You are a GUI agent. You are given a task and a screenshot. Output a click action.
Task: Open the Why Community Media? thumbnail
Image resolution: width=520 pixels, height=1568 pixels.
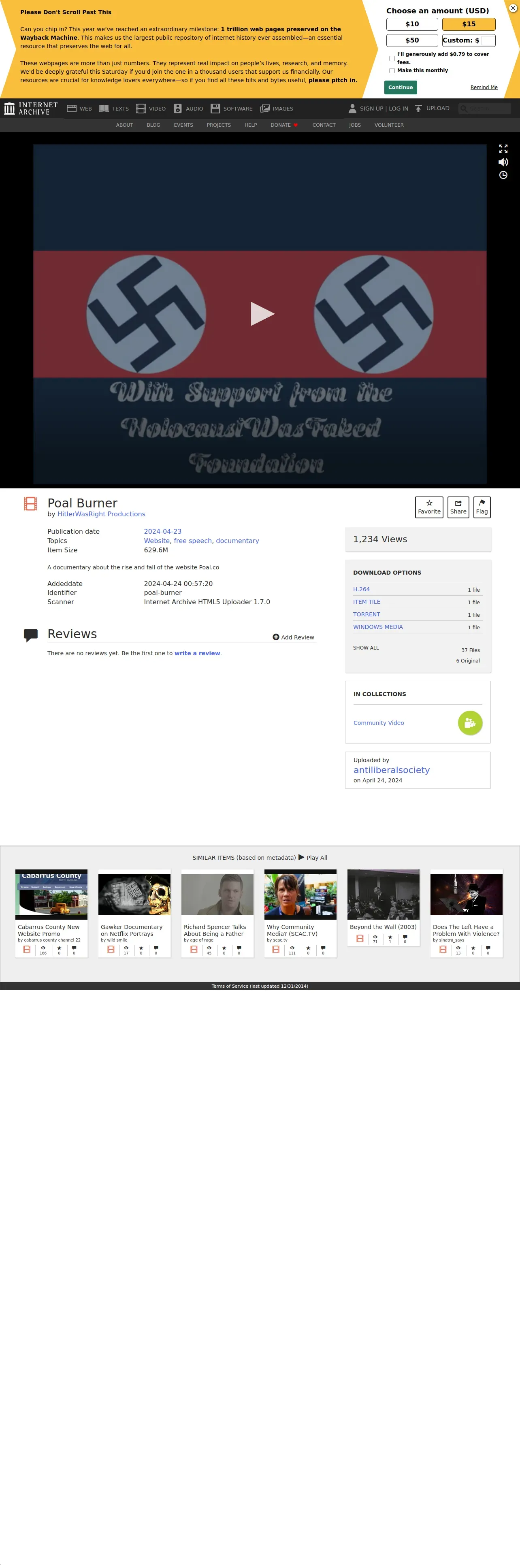[300, 895]
